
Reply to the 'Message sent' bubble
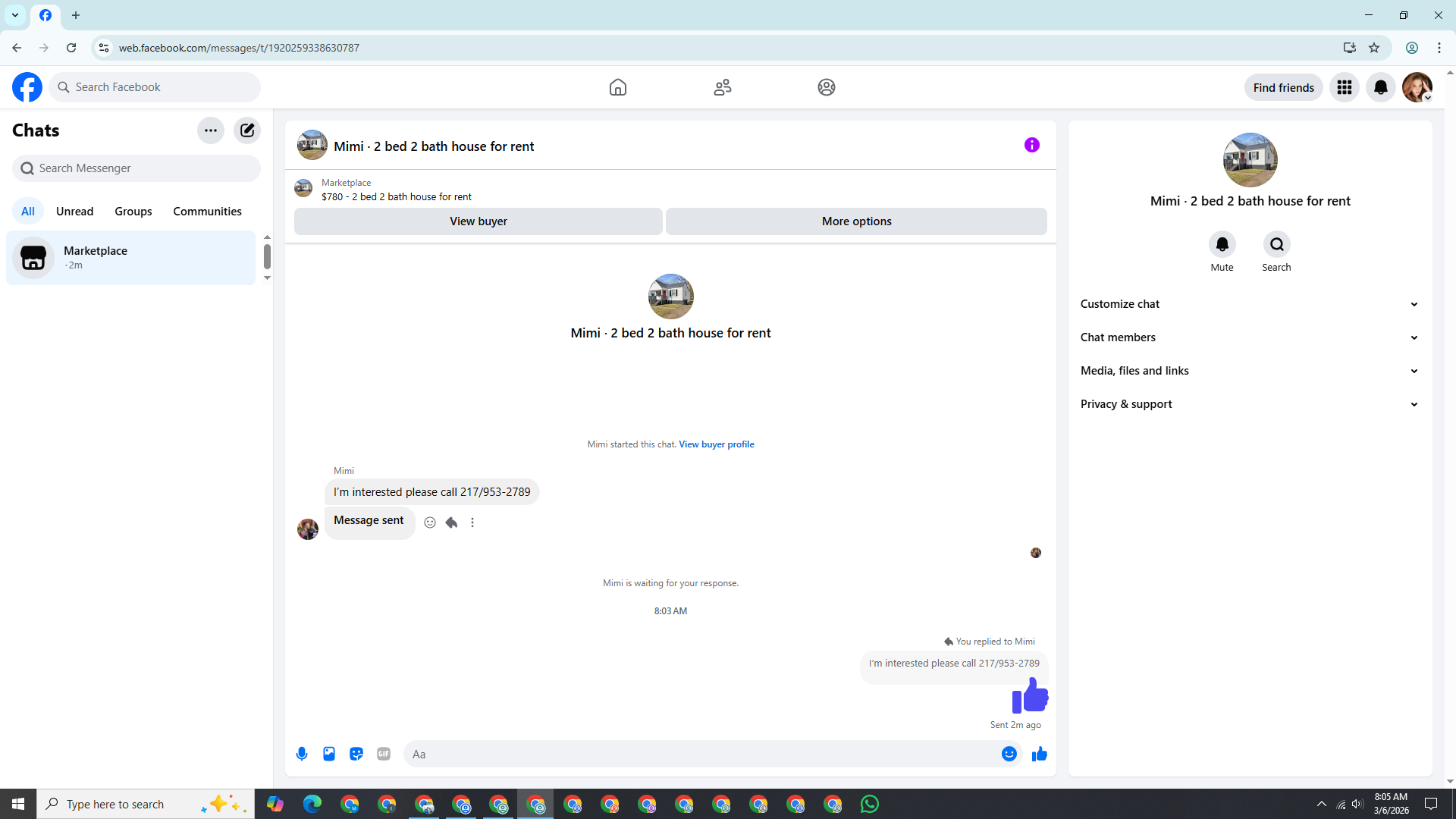451,522
